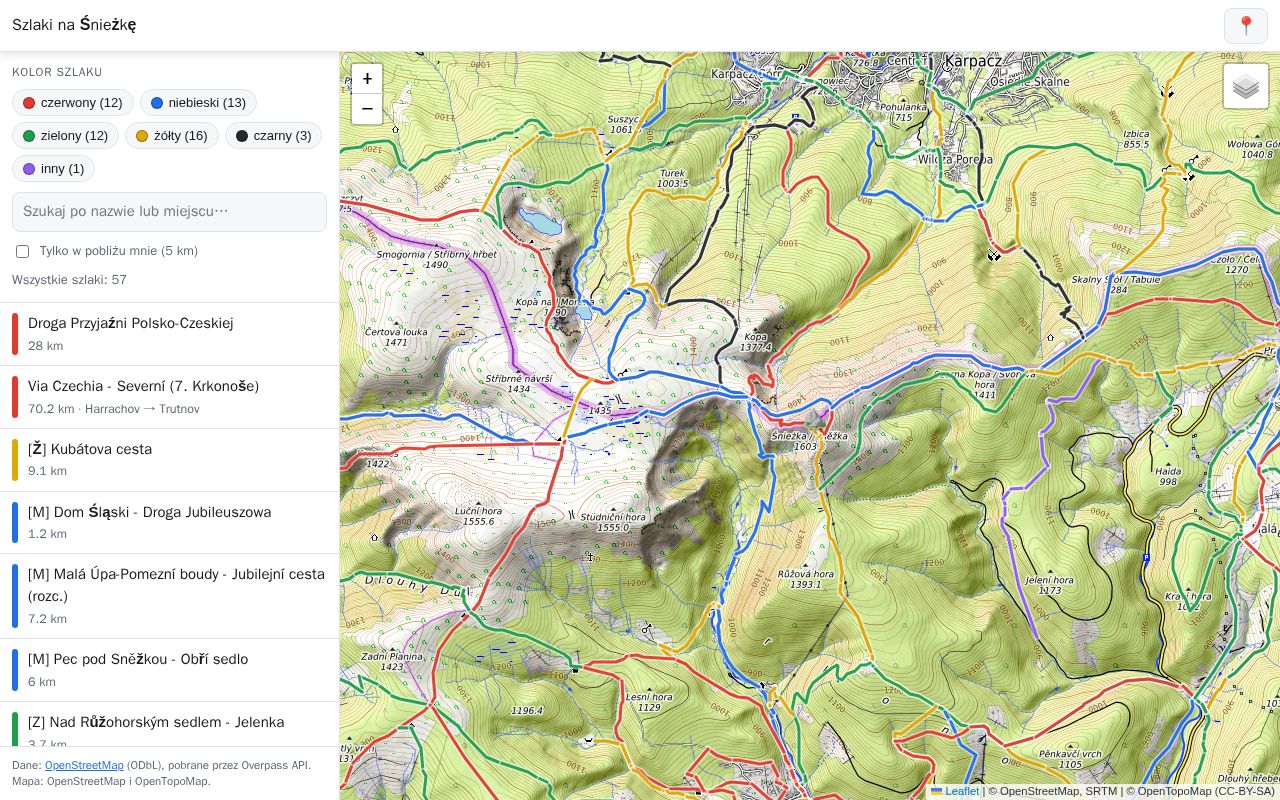Click the Zadní Planina 1423 label
Viewport: 1280px width, 800px height.
(392, 661)
